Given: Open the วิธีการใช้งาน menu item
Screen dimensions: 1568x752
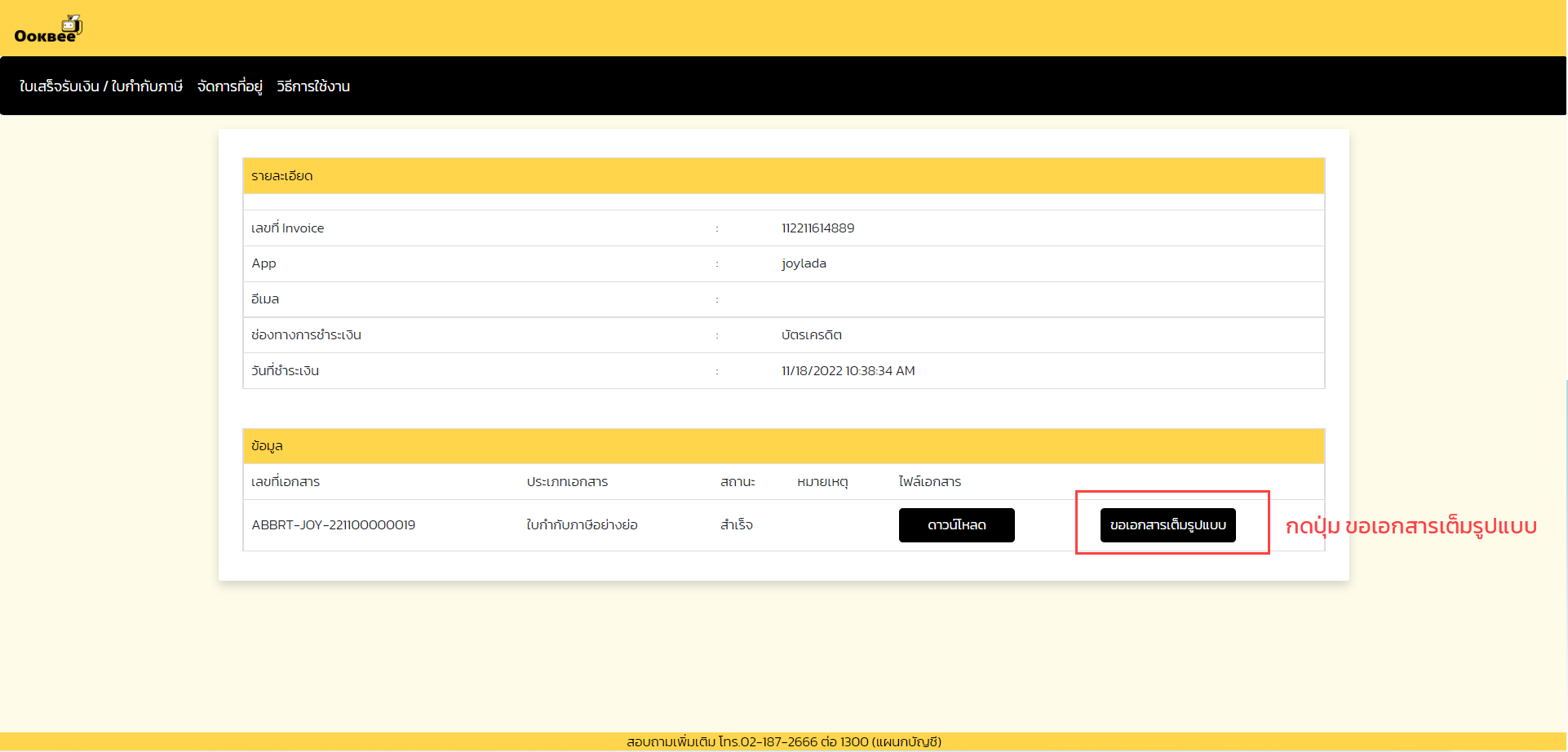Looking at the screenshot, I should 313,86.
